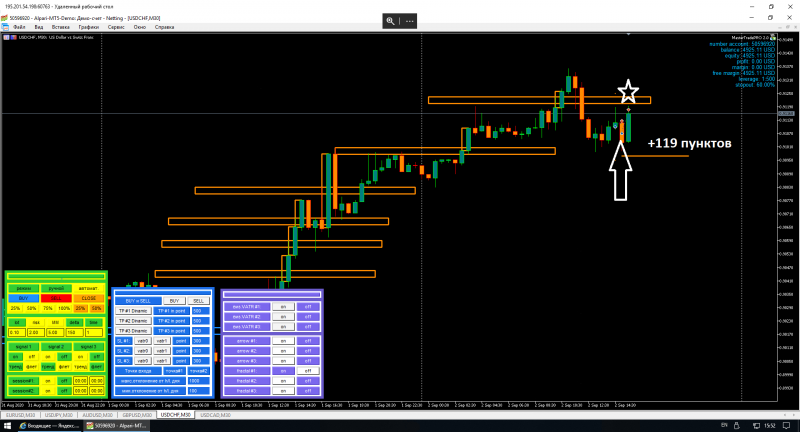Switch to the USDCAD,M30 chart tab

(x=215, y=415)
